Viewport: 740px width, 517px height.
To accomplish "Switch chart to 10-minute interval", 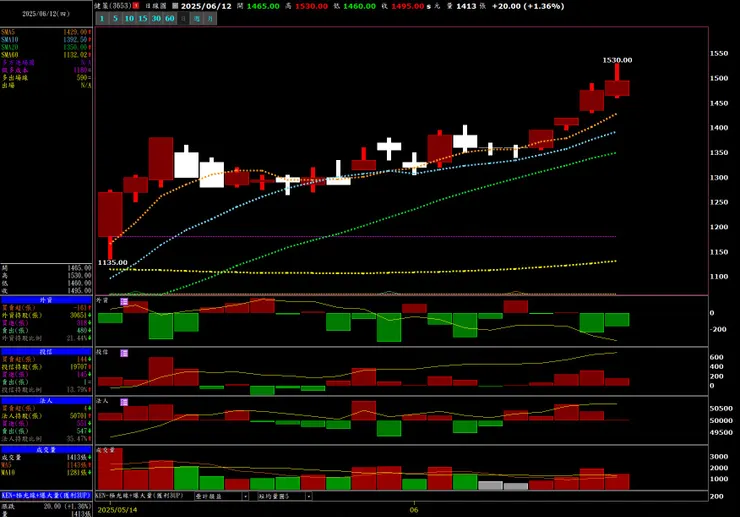I will (x=129, y=18).
